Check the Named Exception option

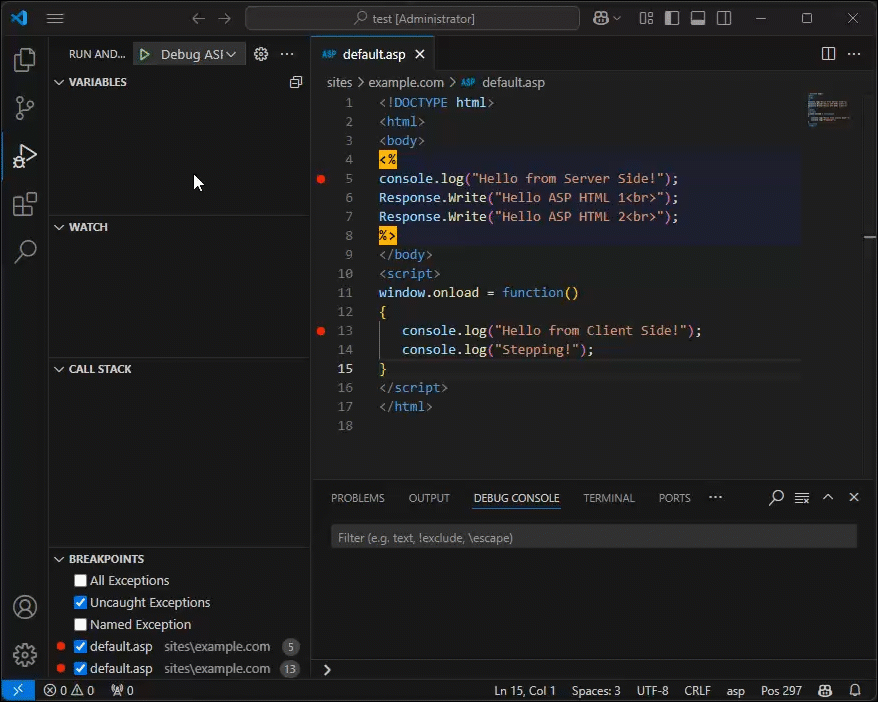79,624
